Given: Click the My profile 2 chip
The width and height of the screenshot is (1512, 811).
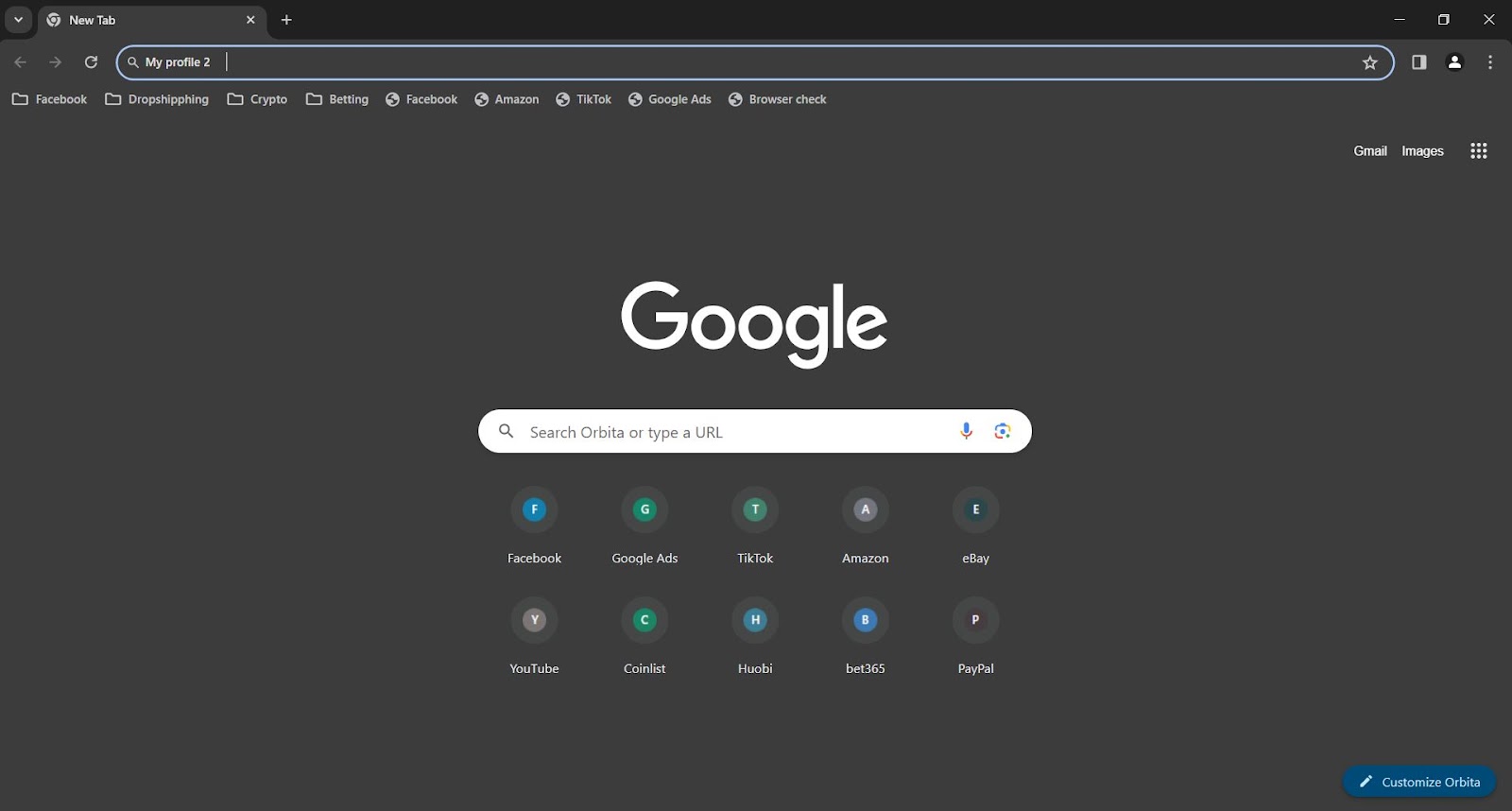Looking at the screenshot, I should tap(169, 62).
